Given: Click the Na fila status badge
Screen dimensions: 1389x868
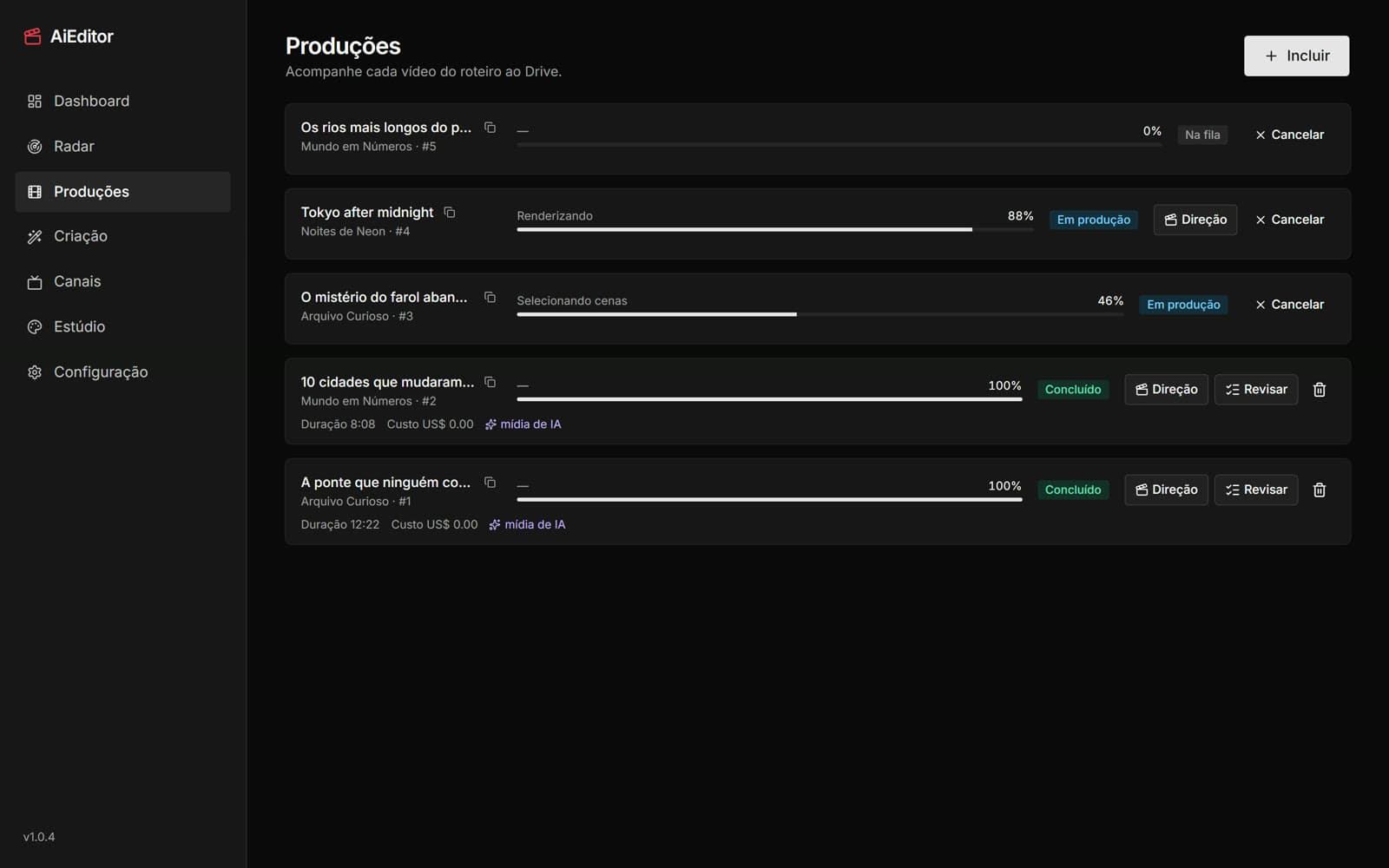Looking at the screenshot, I should tap(1202, 135).
